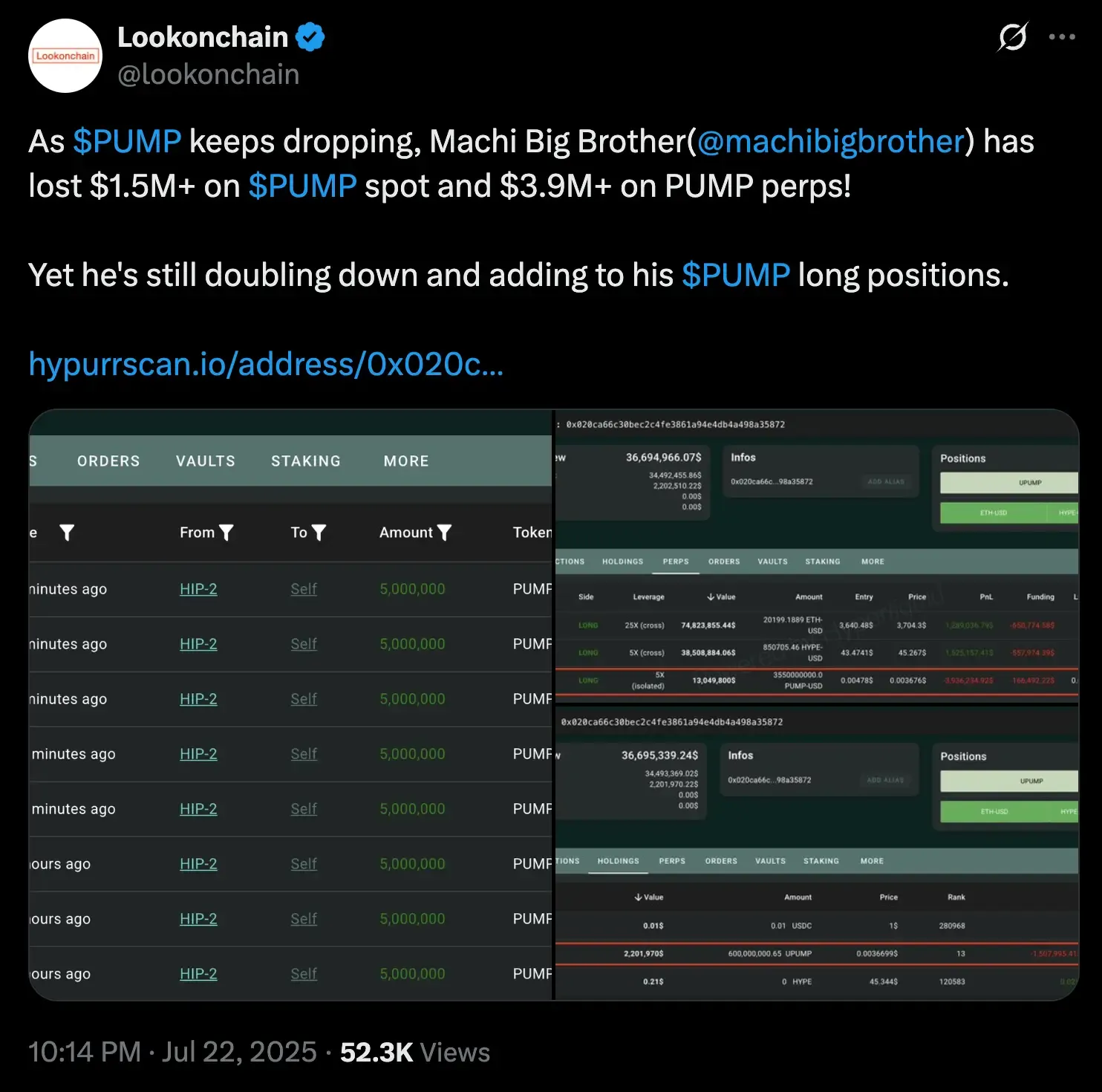1102x1092 pixels.
Task: Sort by the Value column arrow in perps table
Action: [x=711, y=597]
